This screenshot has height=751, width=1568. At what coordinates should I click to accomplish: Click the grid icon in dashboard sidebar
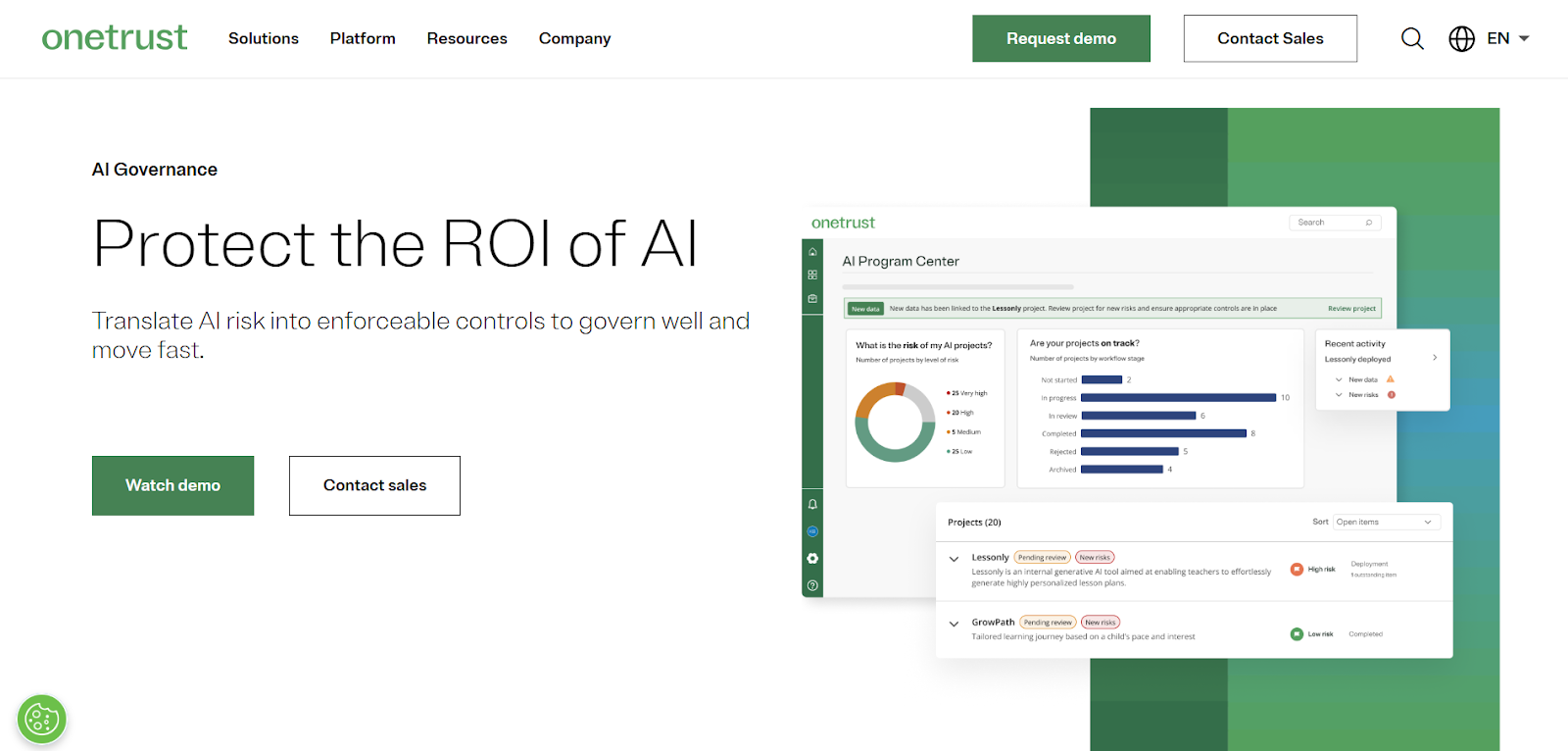[x=812, y=275]
